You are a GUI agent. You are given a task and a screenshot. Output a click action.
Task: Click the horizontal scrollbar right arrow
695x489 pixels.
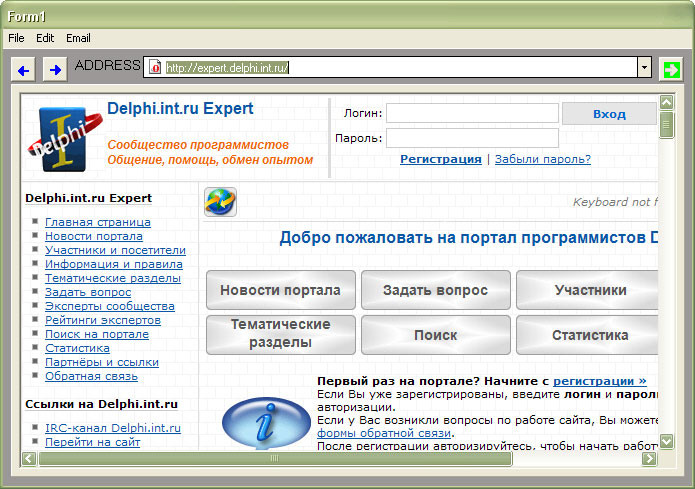click(649, 458)
